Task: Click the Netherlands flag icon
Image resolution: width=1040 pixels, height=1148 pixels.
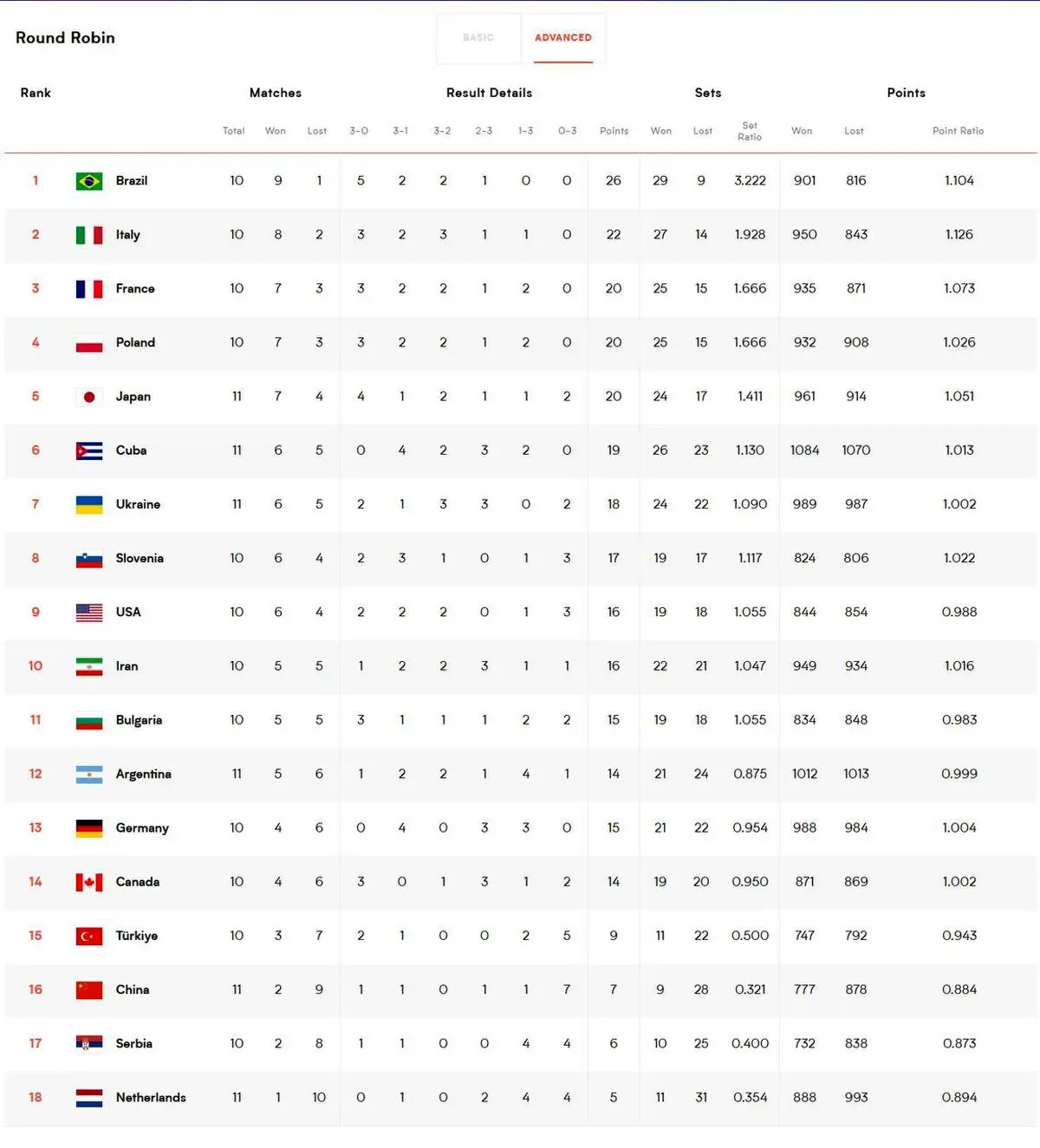Action: point(89,1098)
